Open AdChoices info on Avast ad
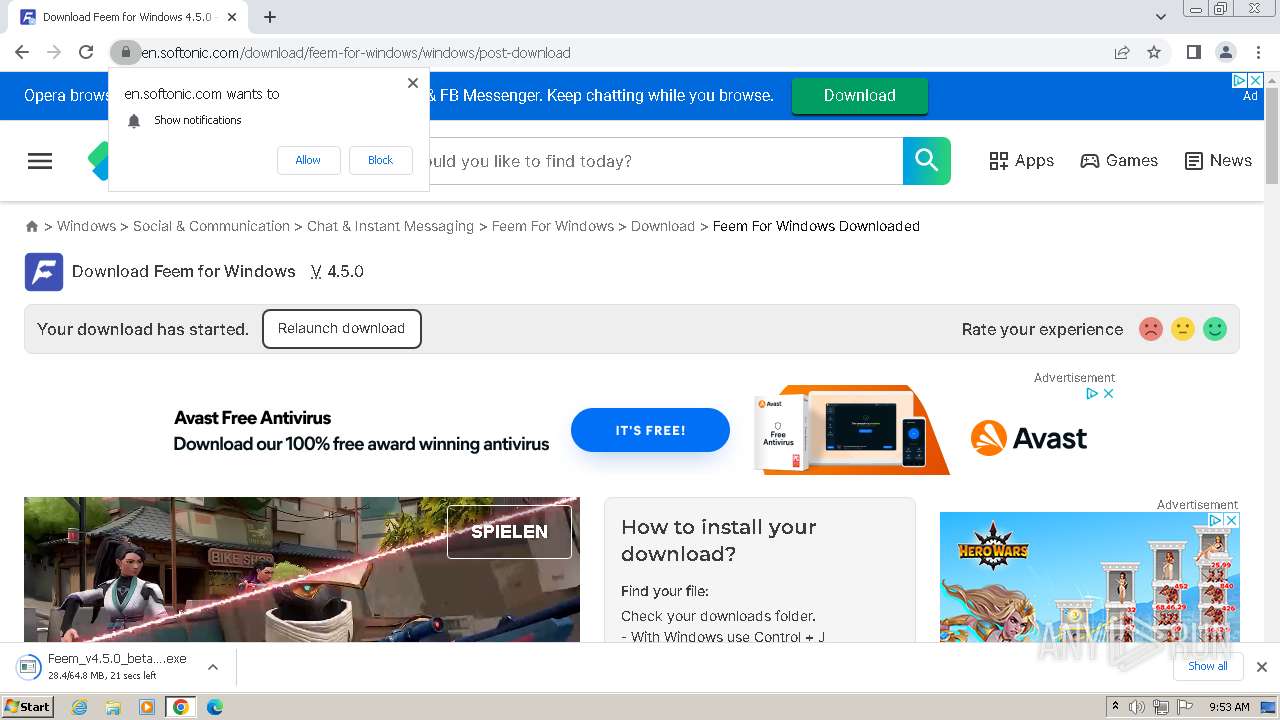This screenshot has width=1280, height=720. pos(1093,394)
